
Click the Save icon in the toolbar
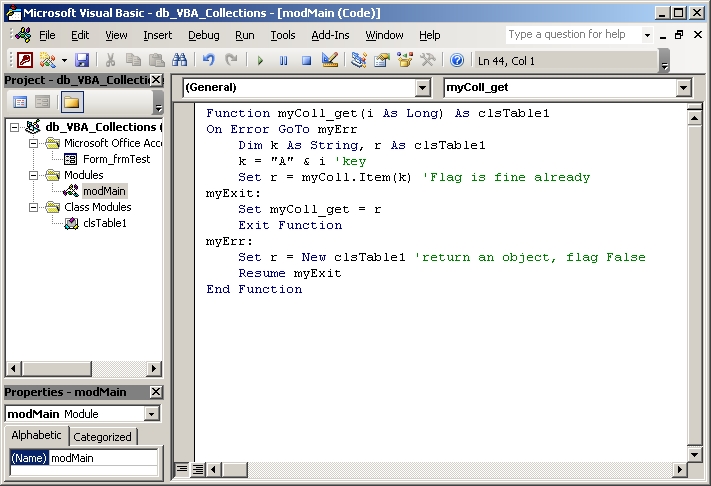click(x=82, y=61)
